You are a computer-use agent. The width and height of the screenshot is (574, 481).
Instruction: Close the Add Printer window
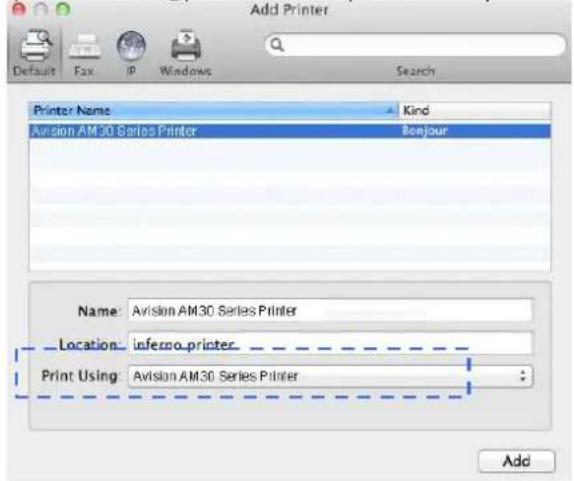coord(19,9)
